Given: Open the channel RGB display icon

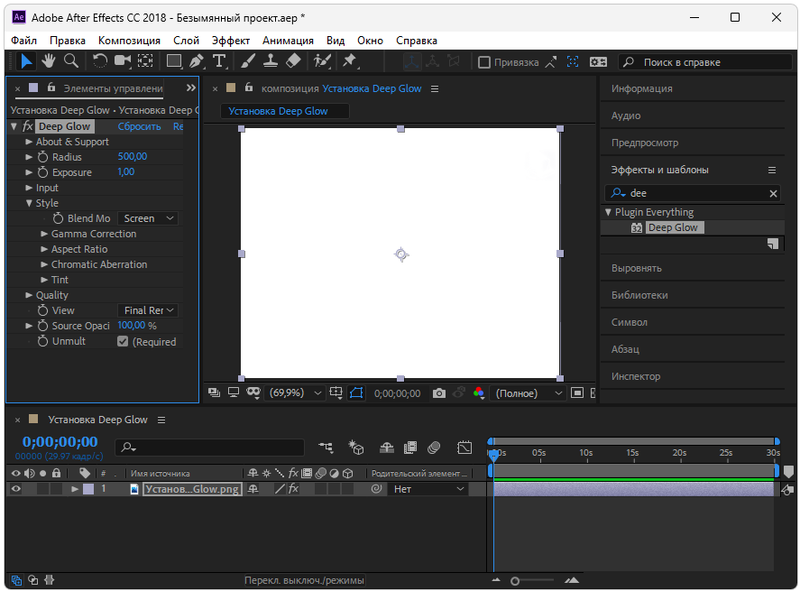Looking at the screenshot, I should (x=479, y=393).
